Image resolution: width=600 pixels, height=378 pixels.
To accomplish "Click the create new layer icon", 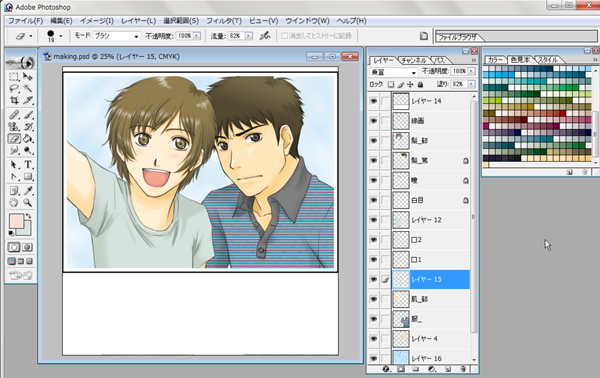I will tap(448, 369).
